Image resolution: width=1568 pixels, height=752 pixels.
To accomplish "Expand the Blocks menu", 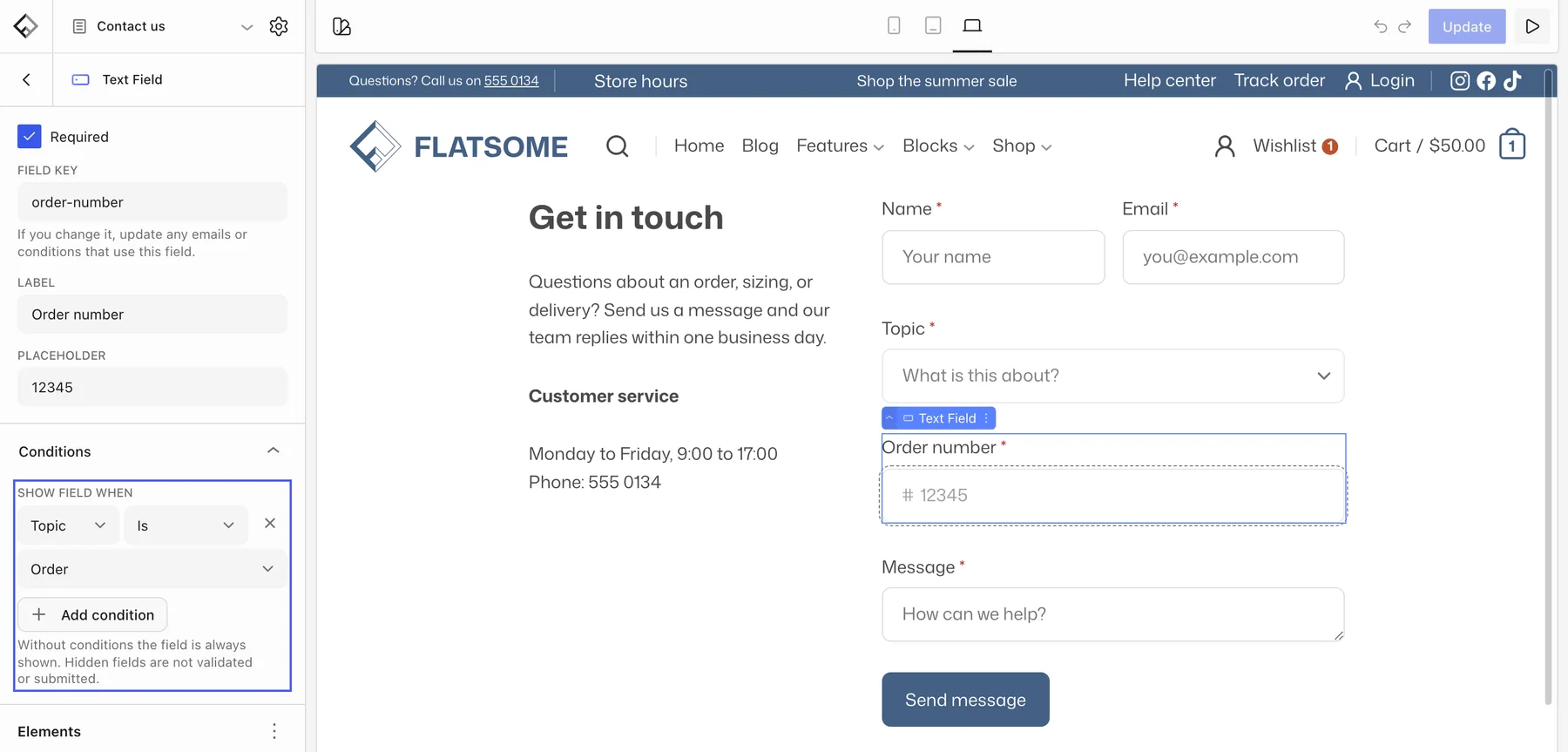I will point(938,146).
